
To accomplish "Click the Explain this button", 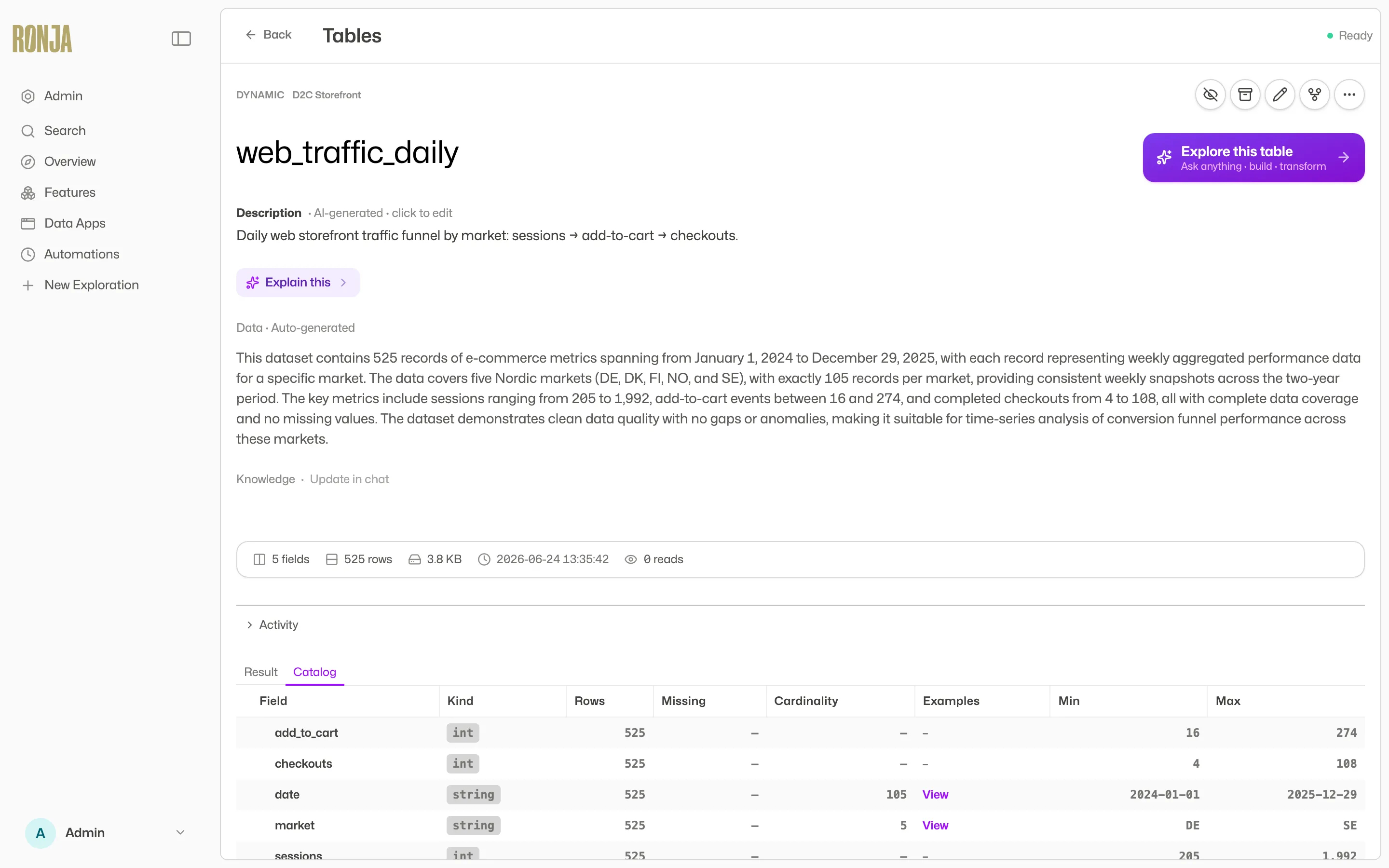I will [x=297, y=283].
